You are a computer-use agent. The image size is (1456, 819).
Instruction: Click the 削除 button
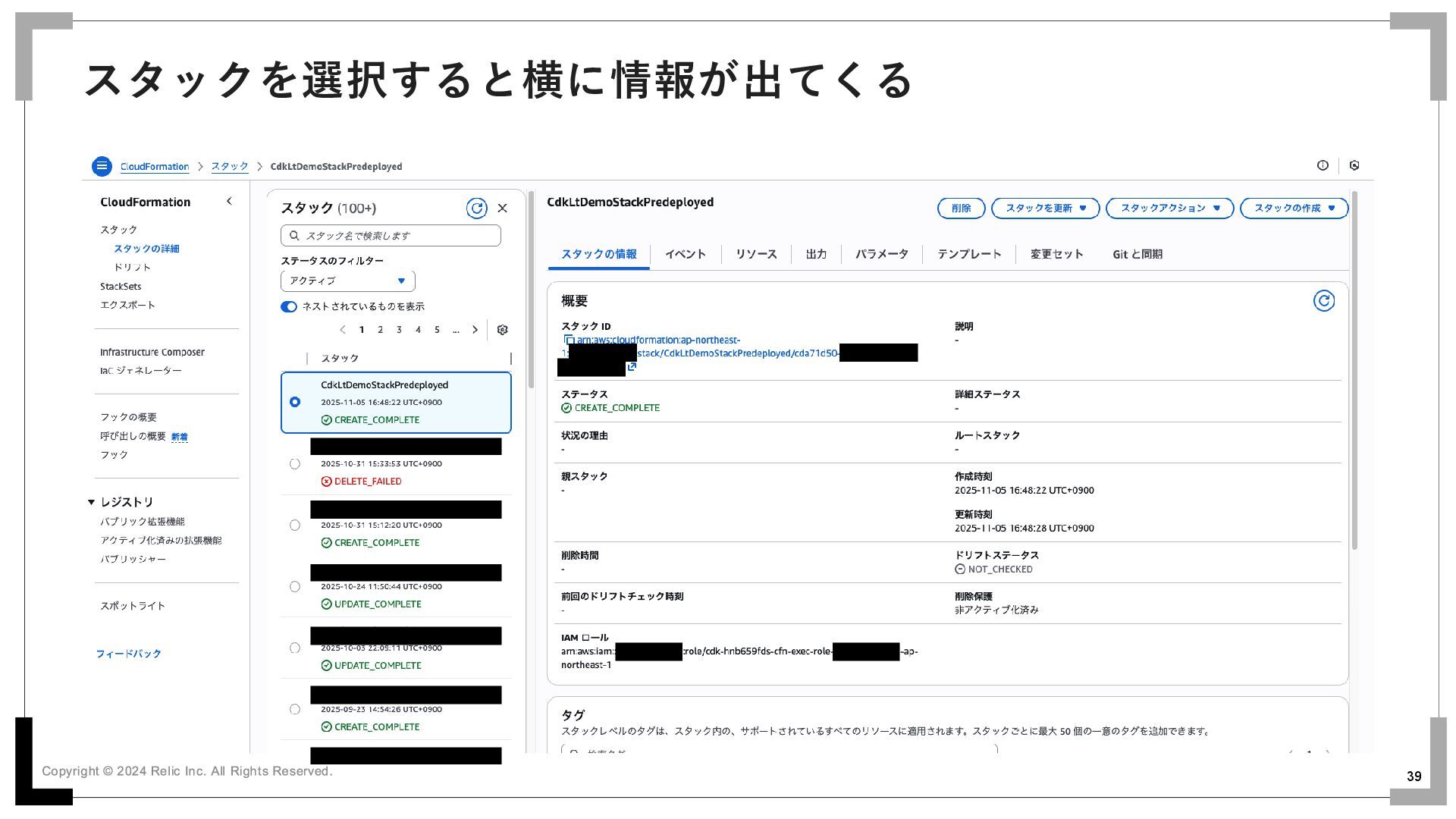[961, 209]
